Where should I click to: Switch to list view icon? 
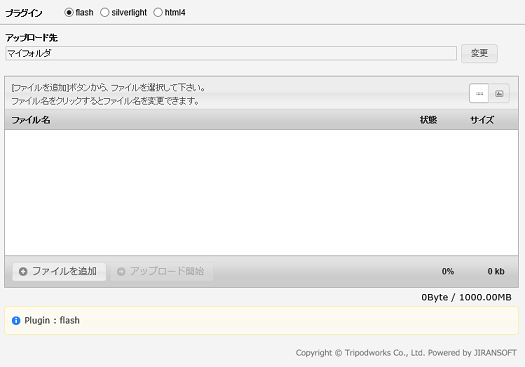pyautogui.click(x=479, y=93)
